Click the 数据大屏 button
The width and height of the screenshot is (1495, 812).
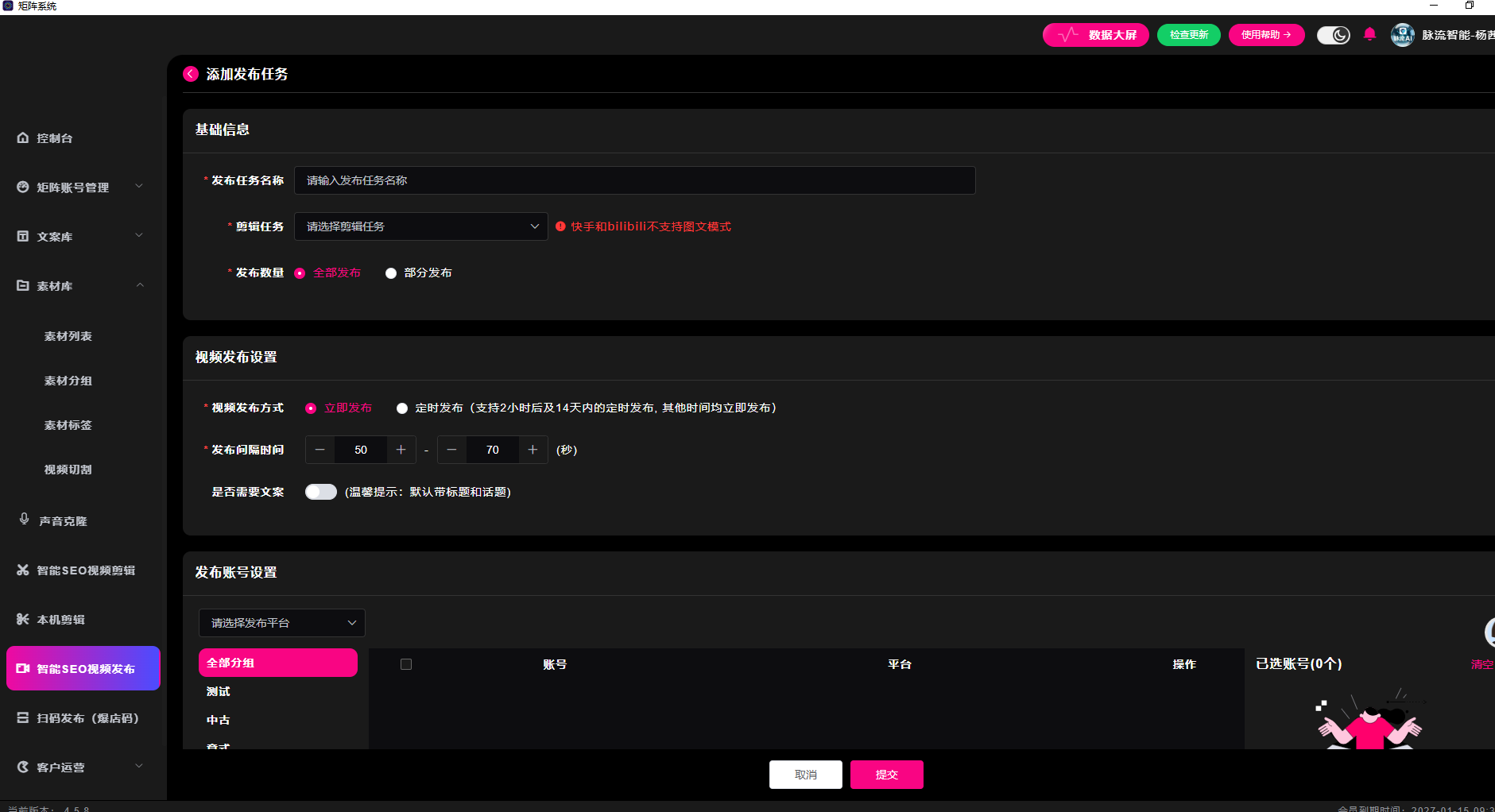click(x=1096, y=35)
